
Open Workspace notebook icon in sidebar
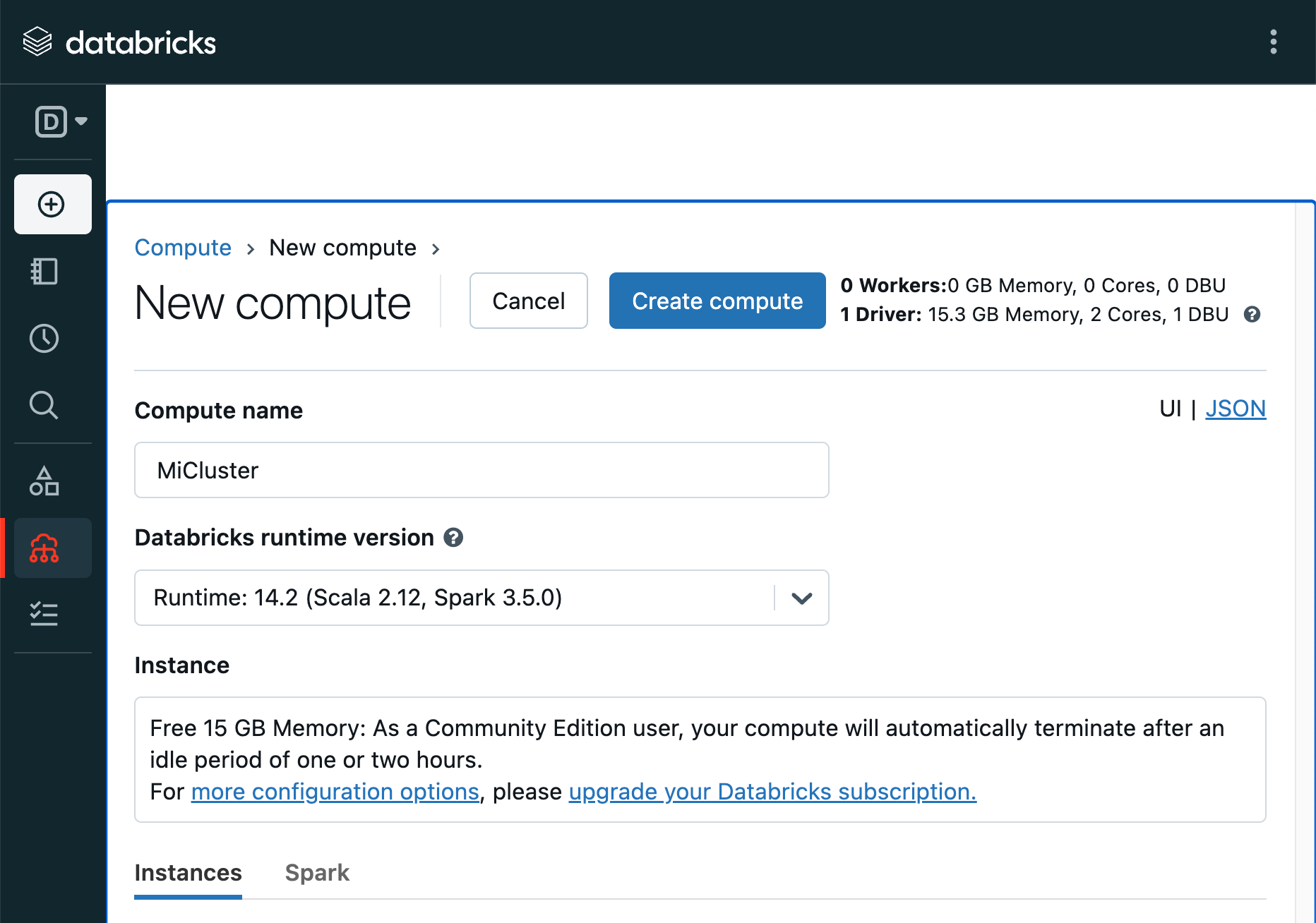click(44, 271)
